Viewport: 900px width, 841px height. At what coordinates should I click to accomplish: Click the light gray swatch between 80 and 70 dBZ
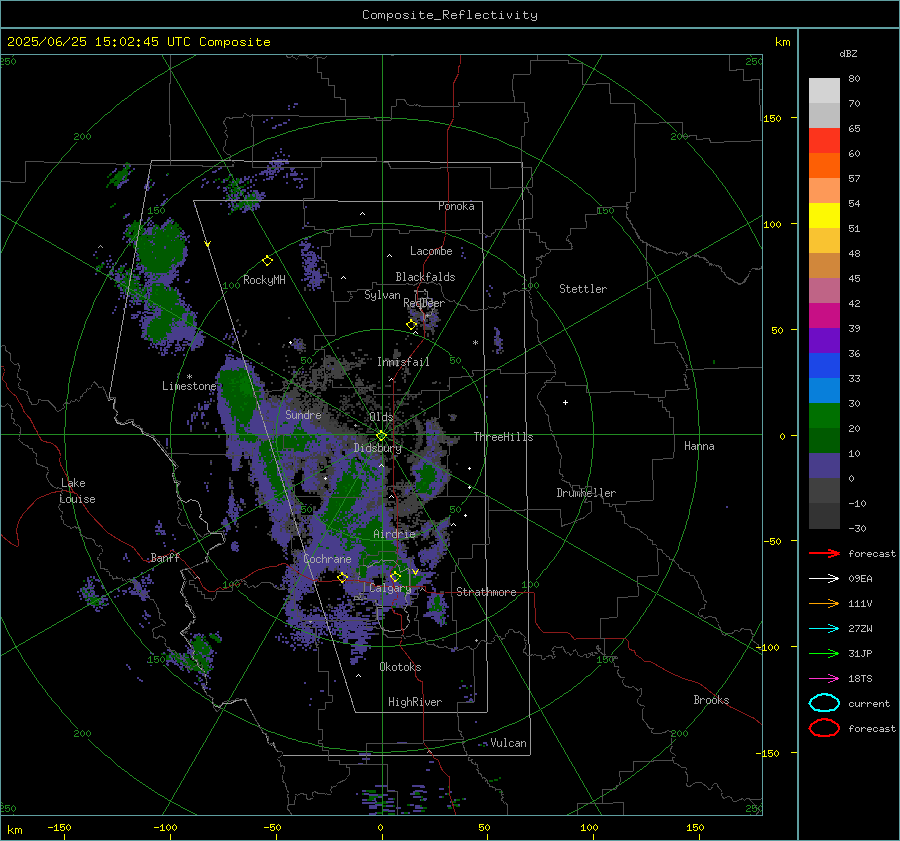coord(824,91)
